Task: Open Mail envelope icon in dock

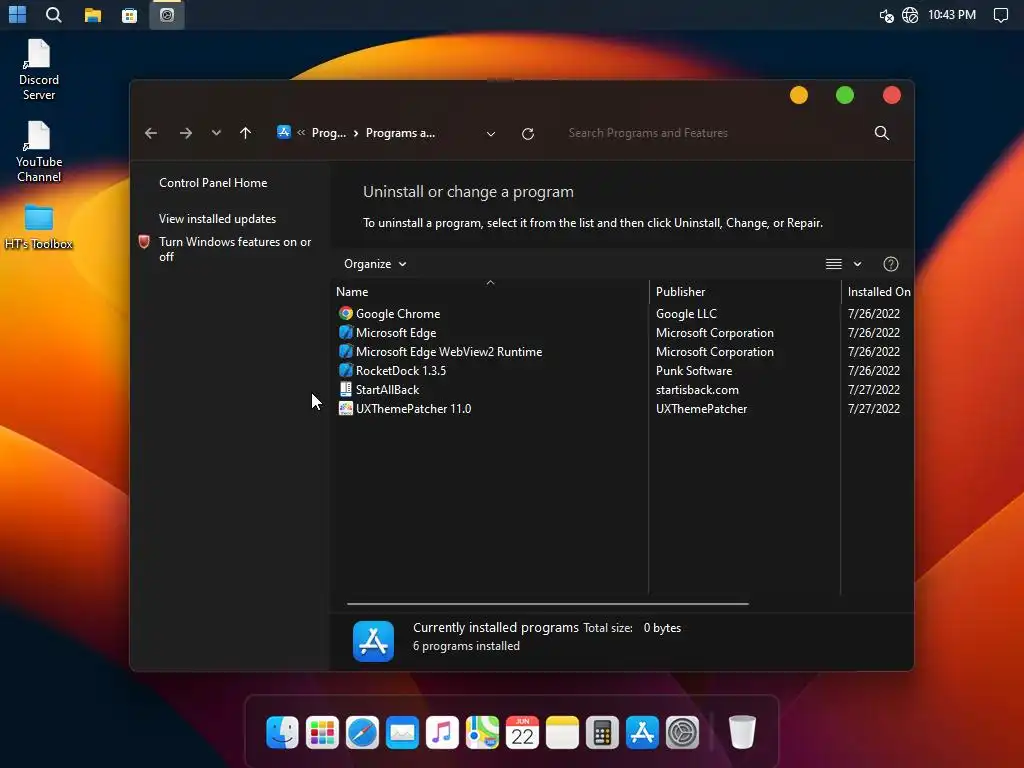Action: point(402,732)
